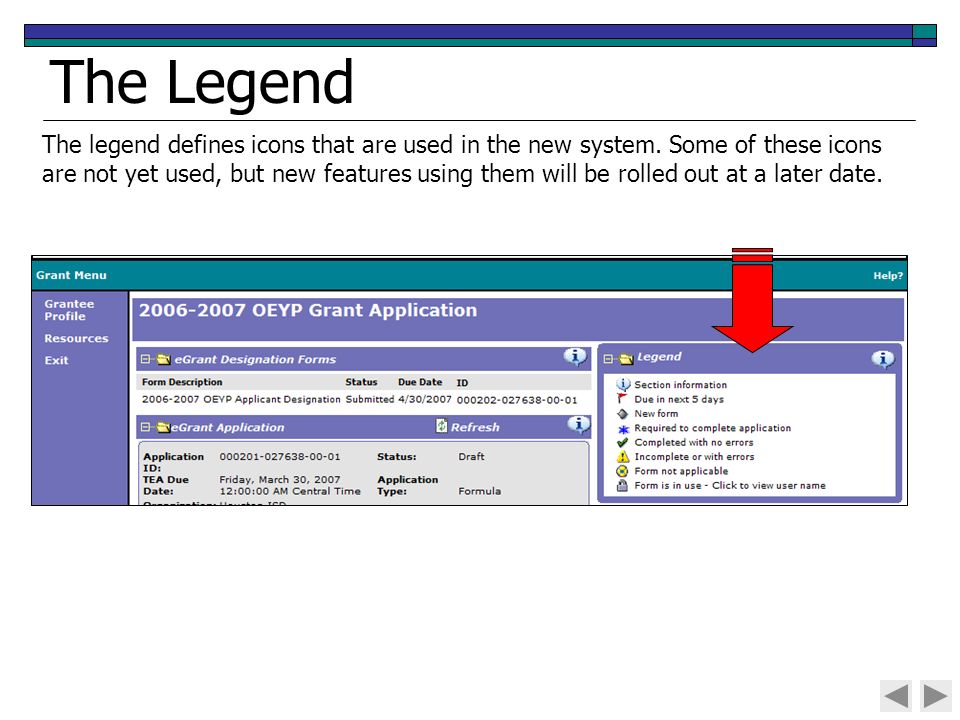Image resolution: width=960 pixels, height=720 pixels.
Task: Click the Friday, March 30, 2007 due date
Action: 280,479
